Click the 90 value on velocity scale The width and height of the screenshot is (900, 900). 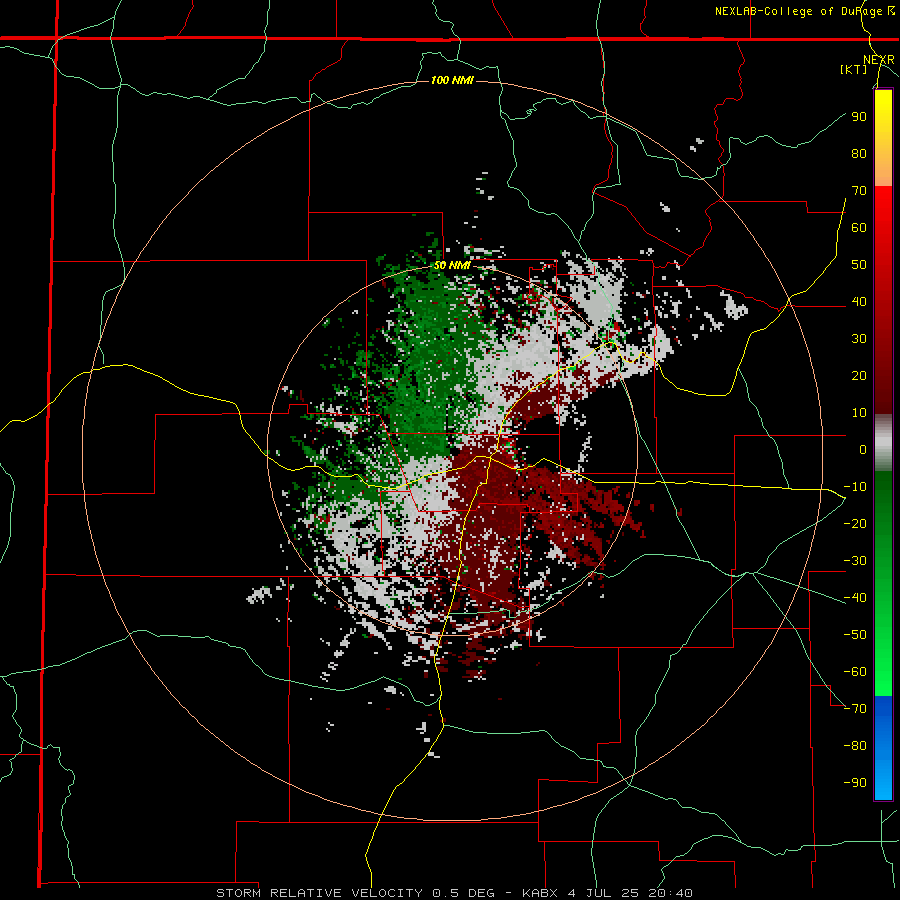(x=859, y=117)
